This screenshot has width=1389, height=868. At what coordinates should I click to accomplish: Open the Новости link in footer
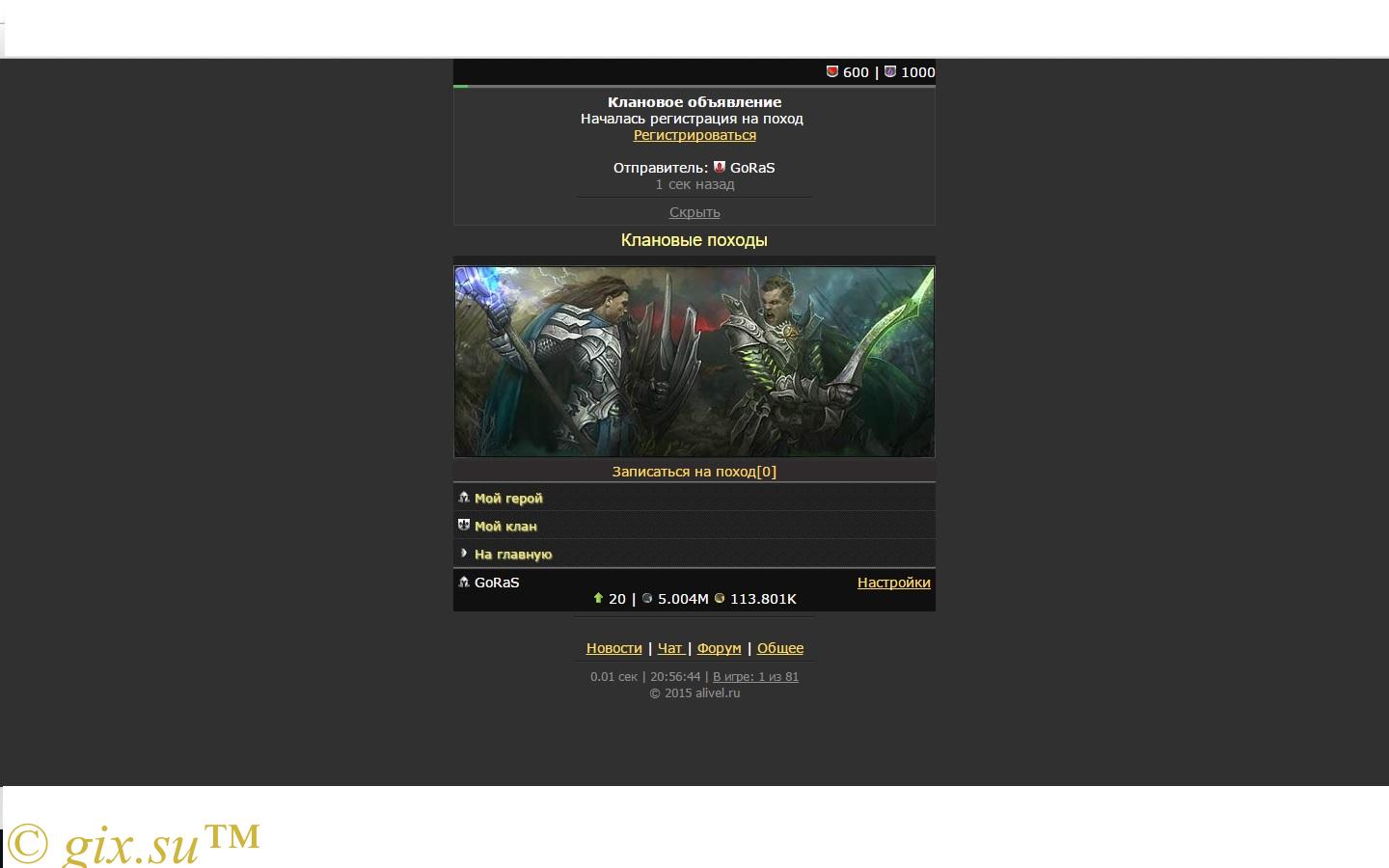tap(614, 648)
